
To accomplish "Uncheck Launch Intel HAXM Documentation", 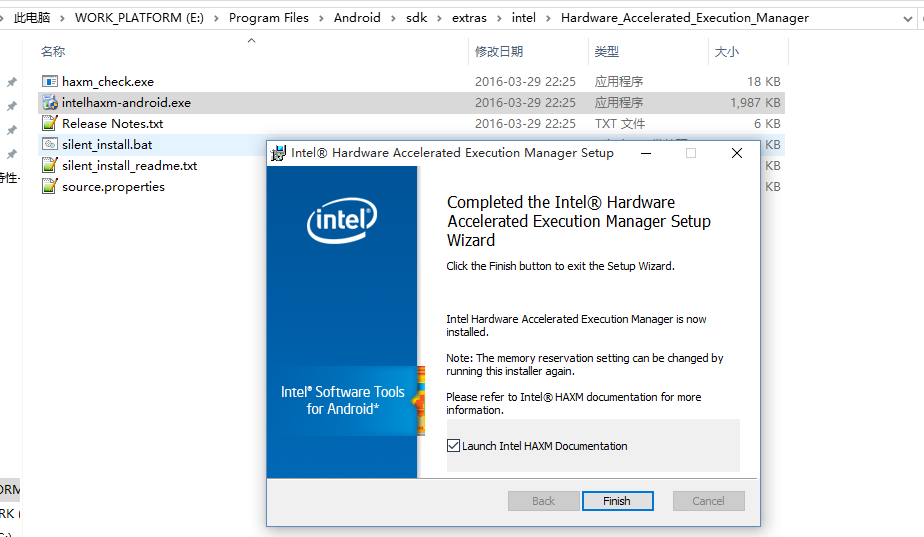I will pyautogui.click(x=454, y=446).
